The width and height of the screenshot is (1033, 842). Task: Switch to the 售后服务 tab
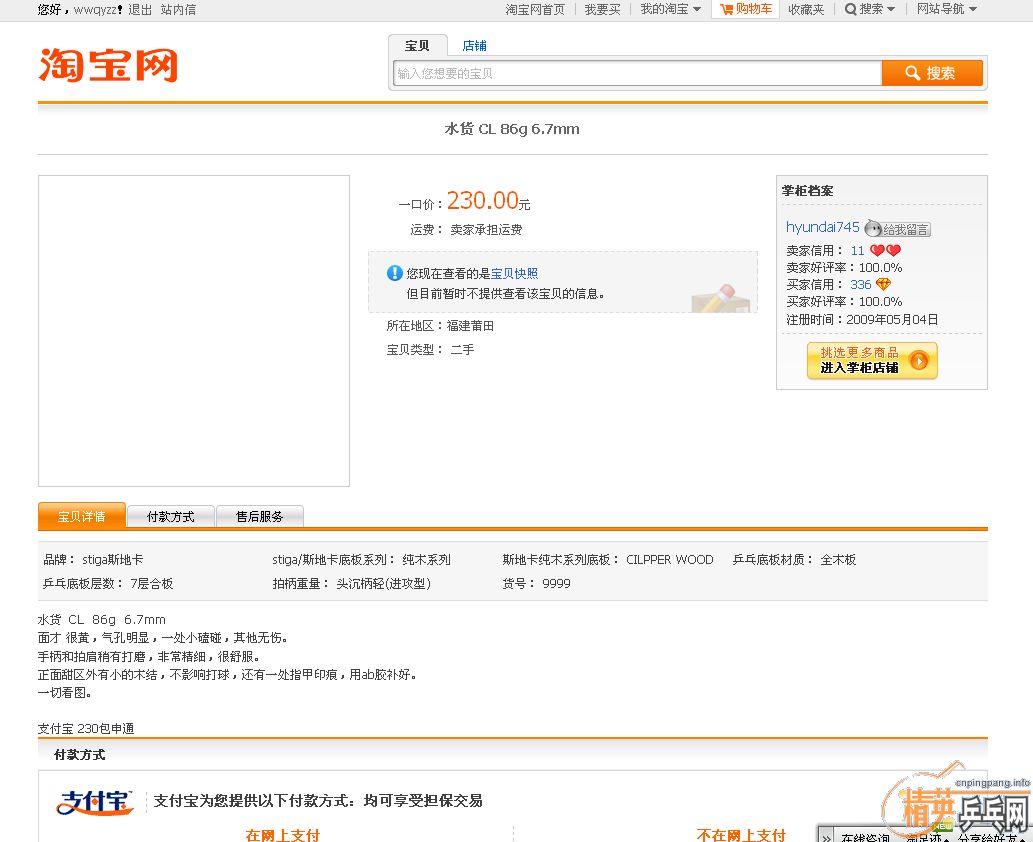click(x=259, y=517)
